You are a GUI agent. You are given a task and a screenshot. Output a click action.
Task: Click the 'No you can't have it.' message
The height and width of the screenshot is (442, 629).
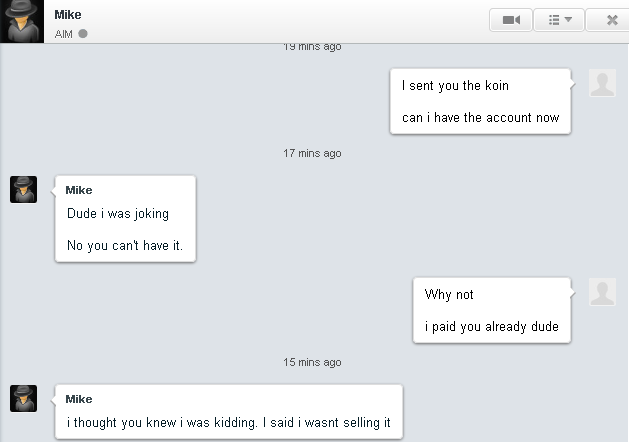tap(125, 245)
